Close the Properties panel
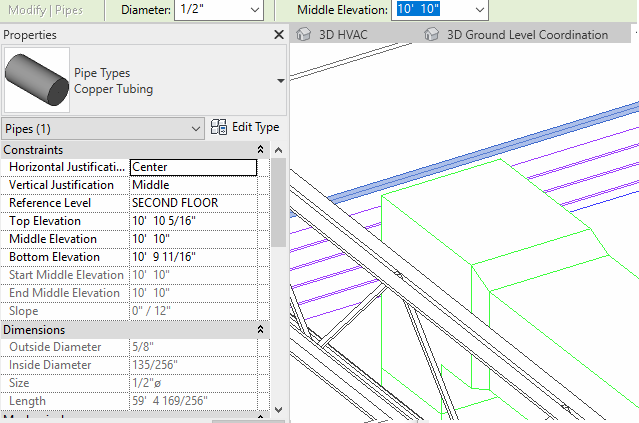Viewport: 639px width, 423px height. [279, 35]
